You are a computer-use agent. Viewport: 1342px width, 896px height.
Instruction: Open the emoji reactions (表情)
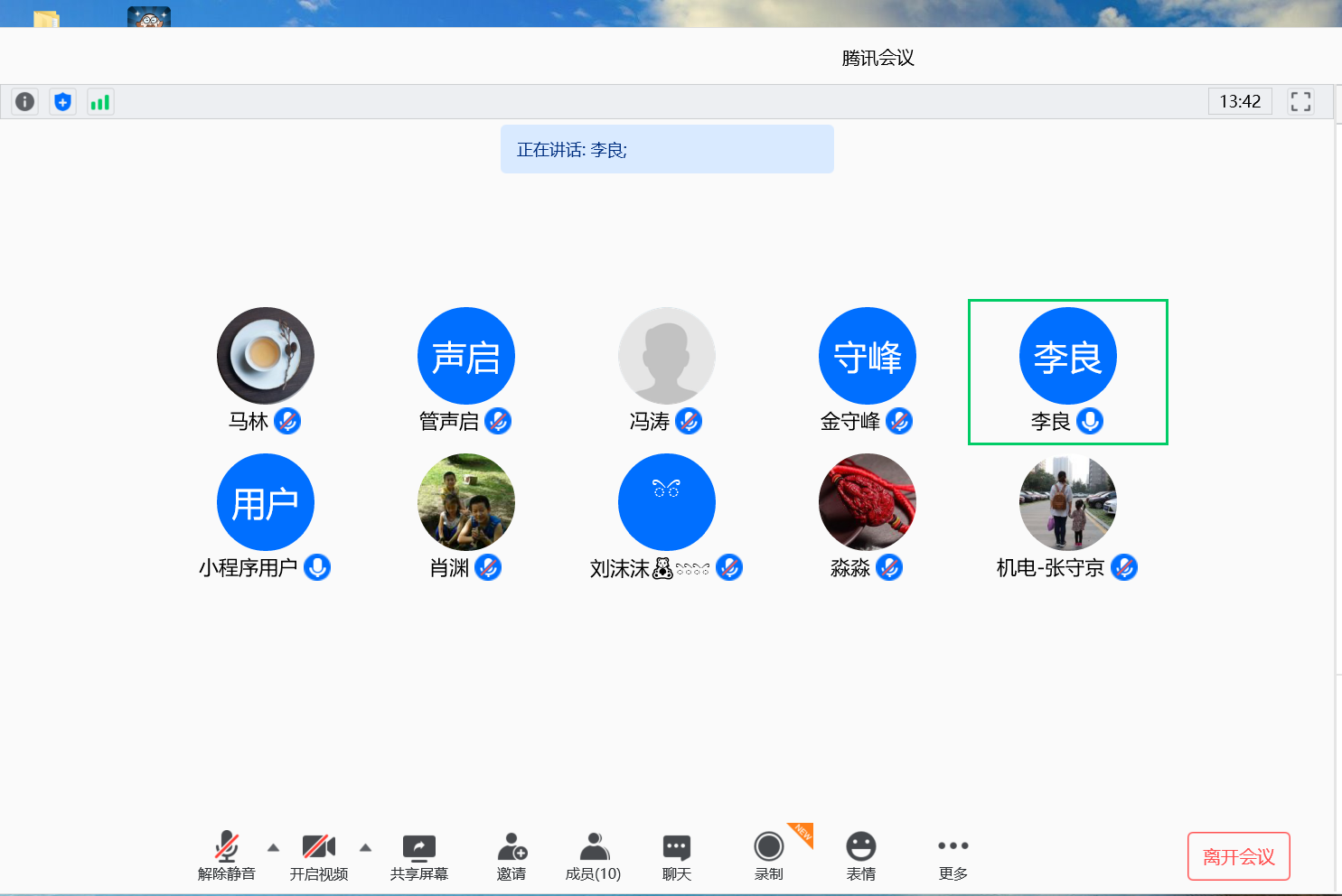point(861,856)
